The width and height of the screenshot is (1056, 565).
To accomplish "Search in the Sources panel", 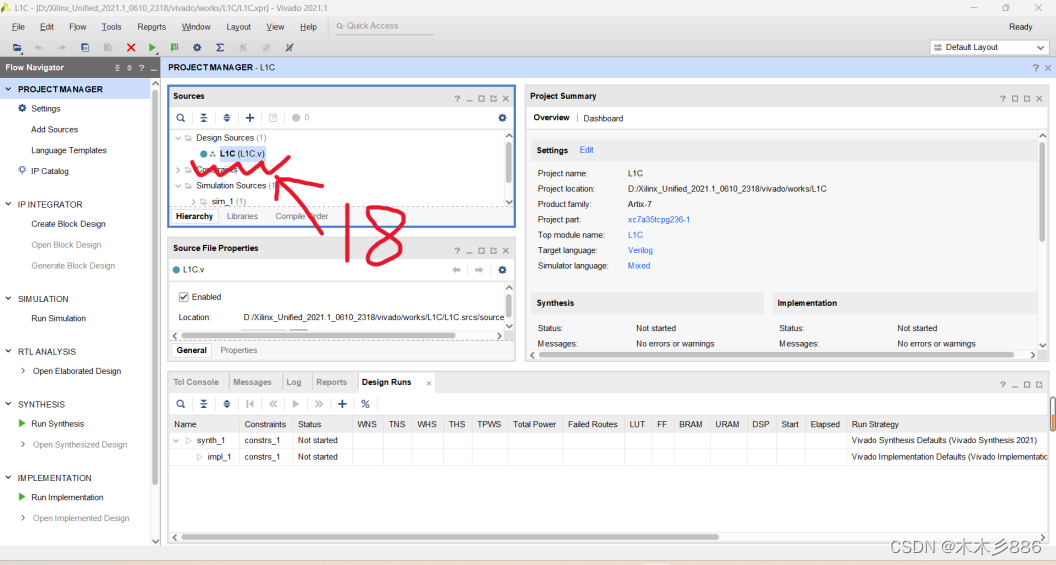I will click(x=180, y=118).
